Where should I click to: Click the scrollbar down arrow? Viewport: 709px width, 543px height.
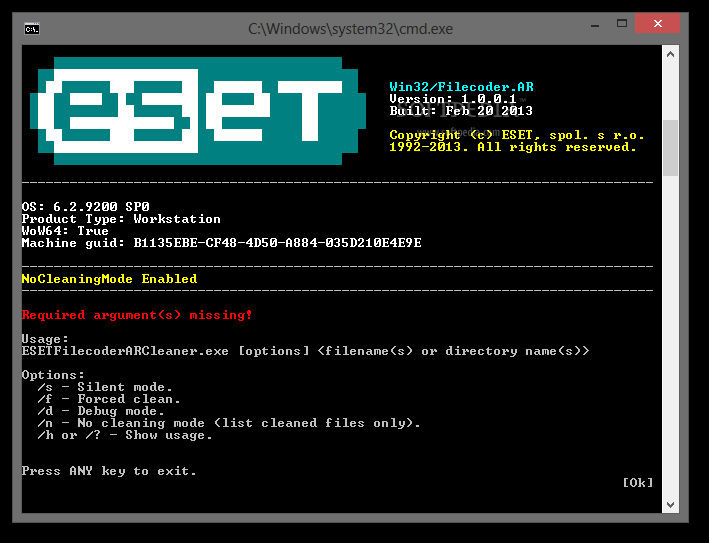[x=671, y=504]
